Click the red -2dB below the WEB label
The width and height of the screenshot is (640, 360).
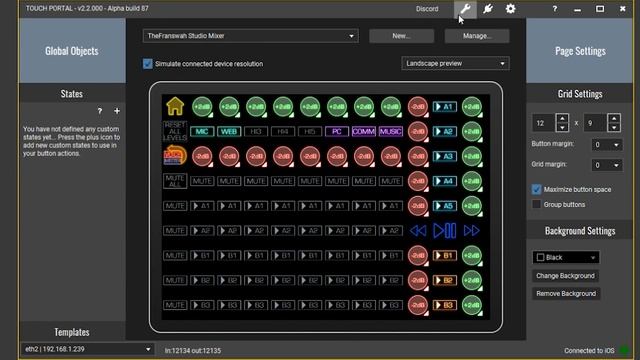coord(229,156)
